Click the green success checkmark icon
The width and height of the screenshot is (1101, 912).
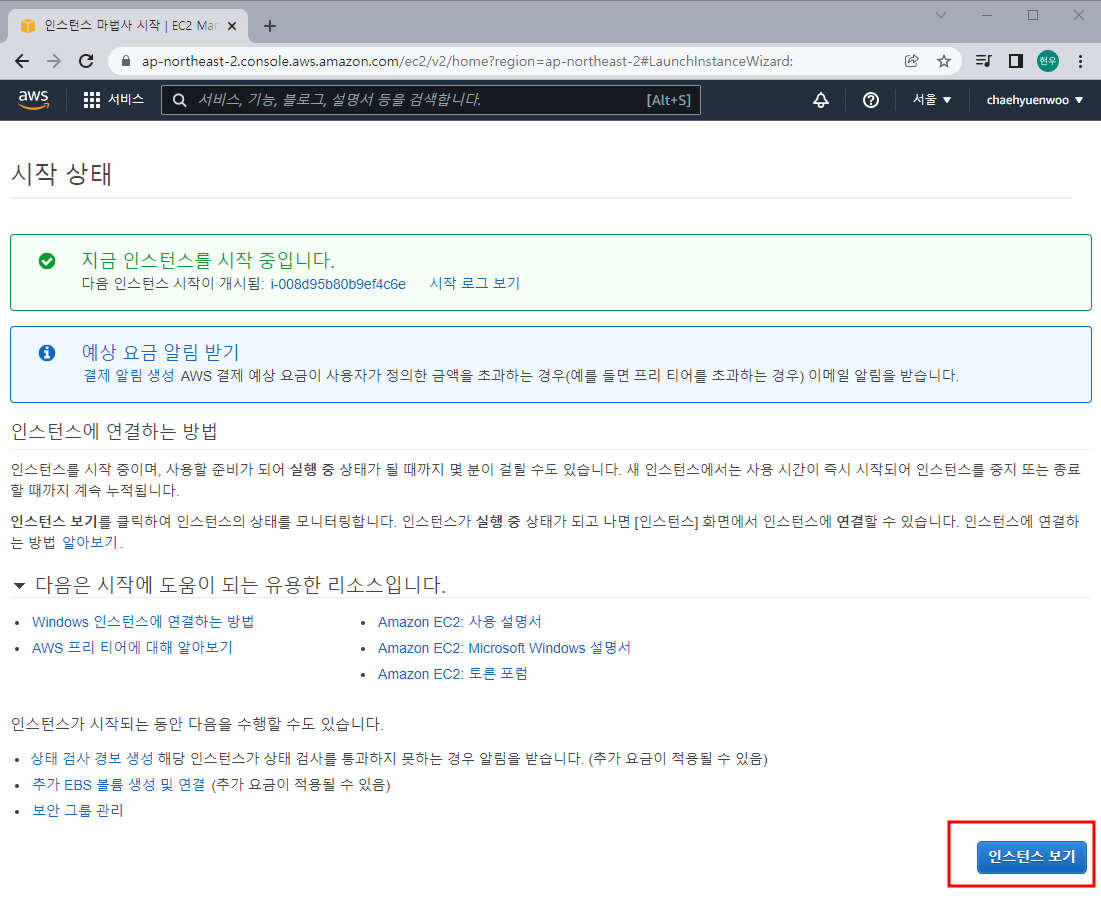point(47,262)
